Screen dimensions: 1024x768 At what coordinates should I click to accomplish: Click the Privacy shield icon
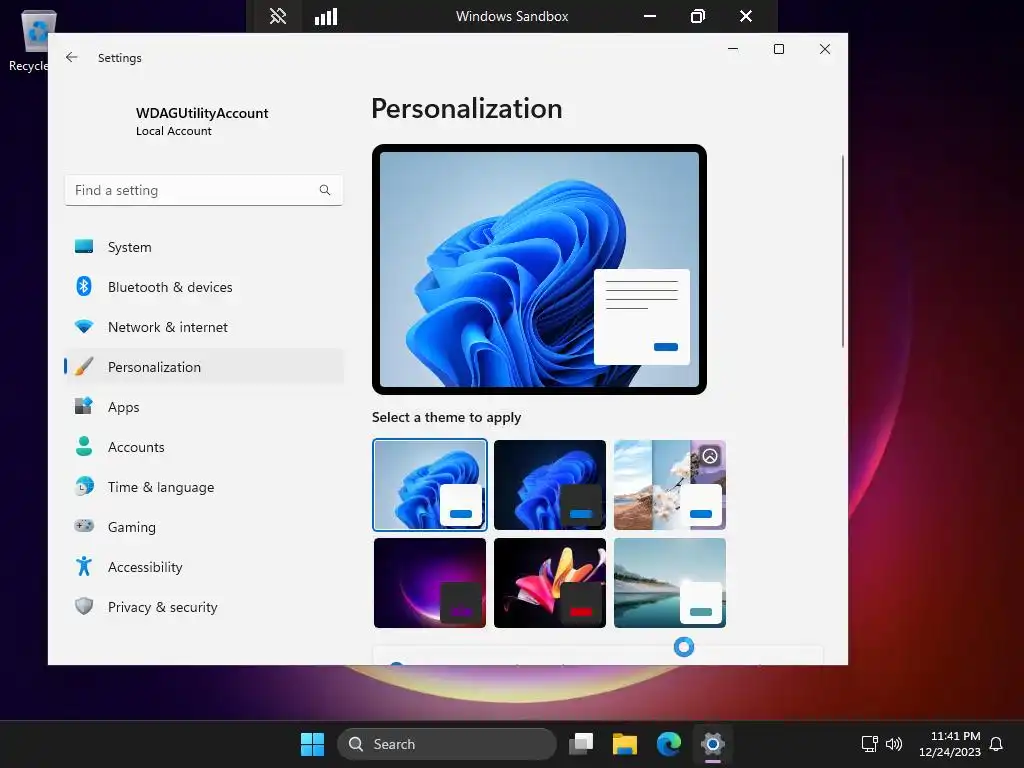pyautogui.click(x=84, y=606)
